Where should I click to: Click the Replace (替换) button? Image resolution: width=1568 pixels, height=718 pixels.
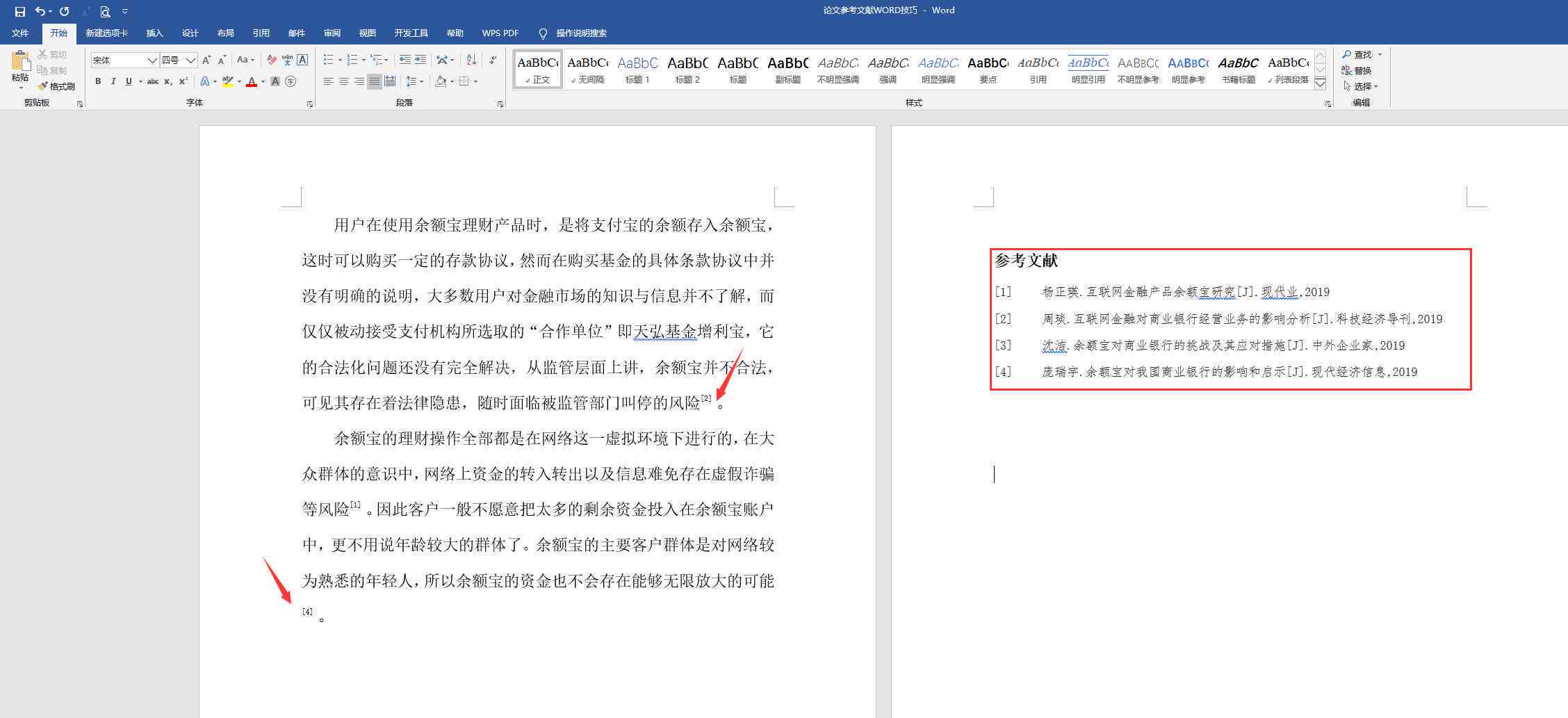point(1356,70)
